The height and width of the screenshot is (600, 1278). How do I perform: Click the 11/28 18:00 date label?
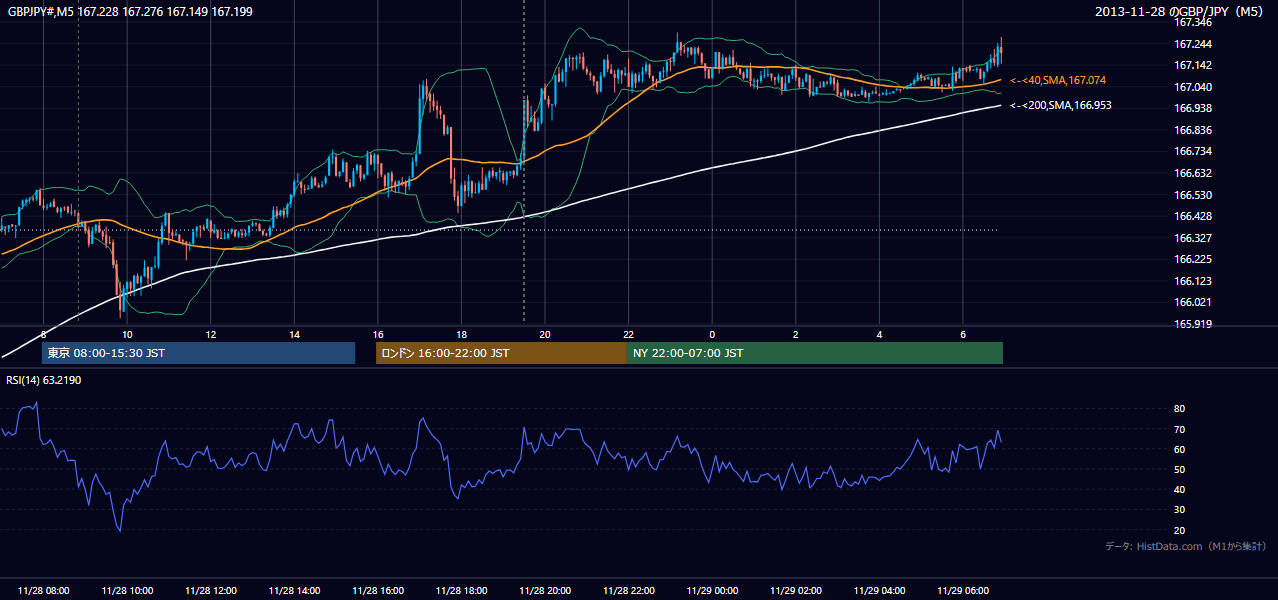pos(461,591)
